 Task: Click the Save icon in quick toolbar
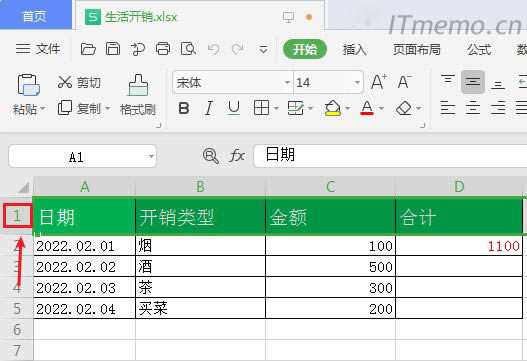(x=113, y=49)
